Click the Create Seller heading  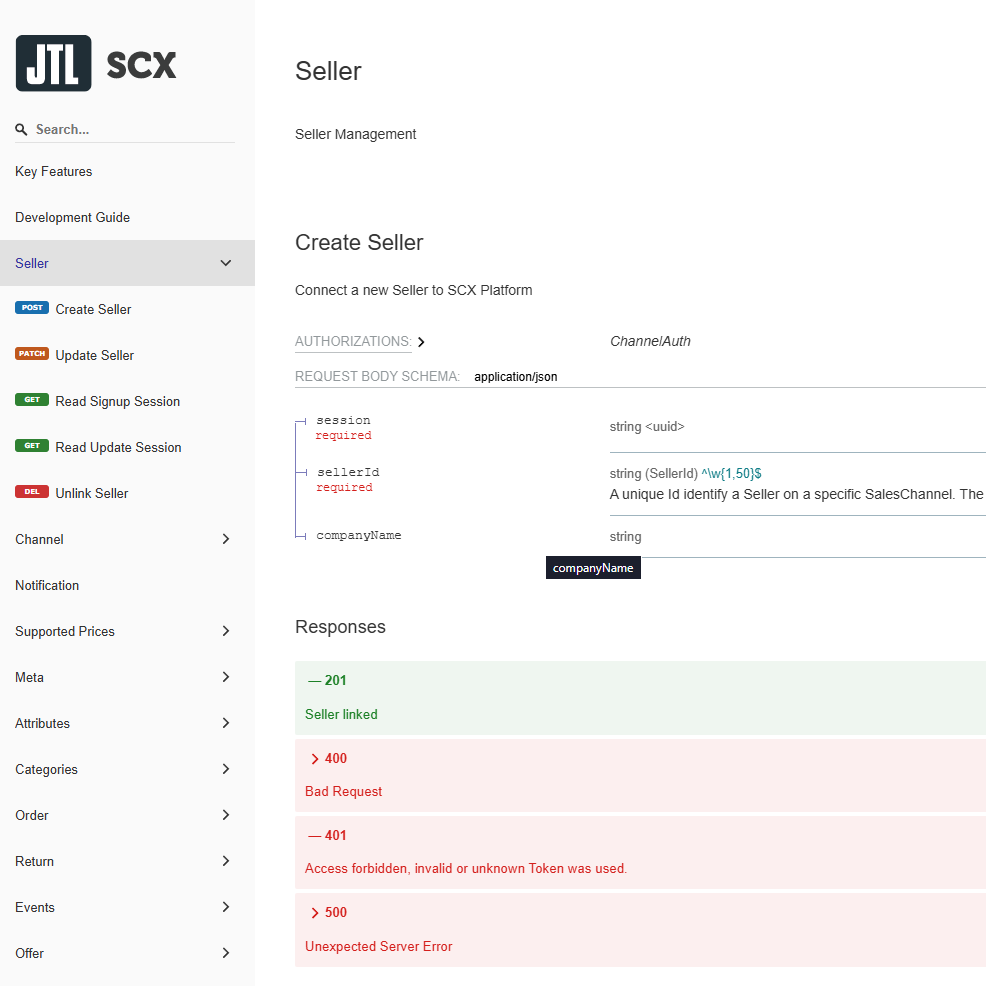coord(359,243)
